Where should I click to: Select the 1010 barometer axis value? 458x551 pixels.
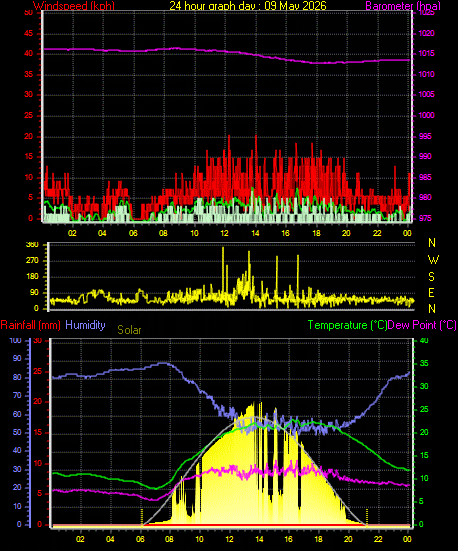click(x=426, y=74)
